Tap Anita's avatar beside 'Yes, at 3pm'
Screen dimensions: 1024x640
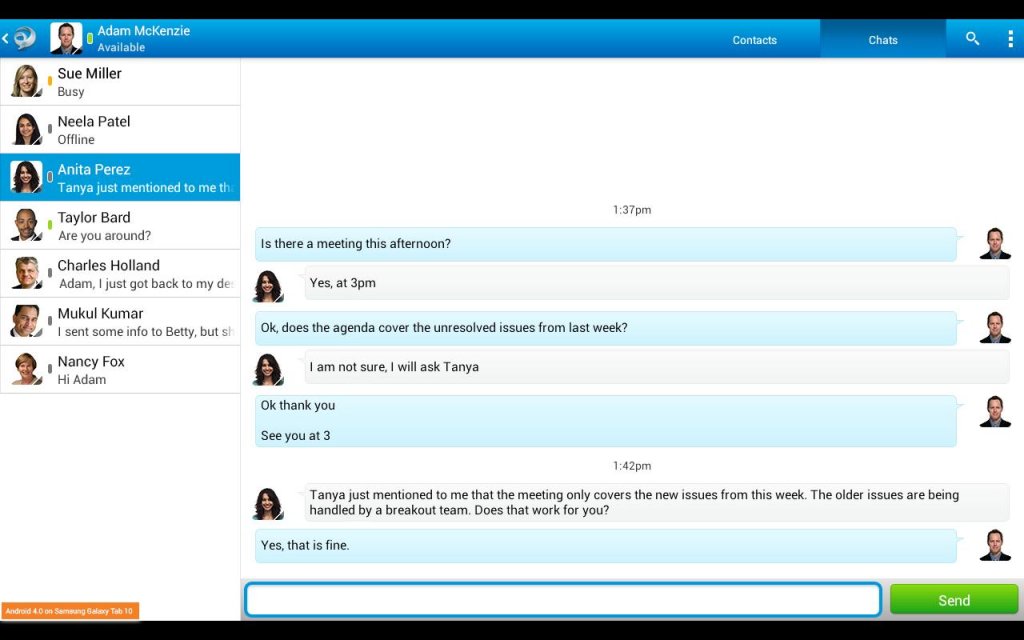(268, 286)
